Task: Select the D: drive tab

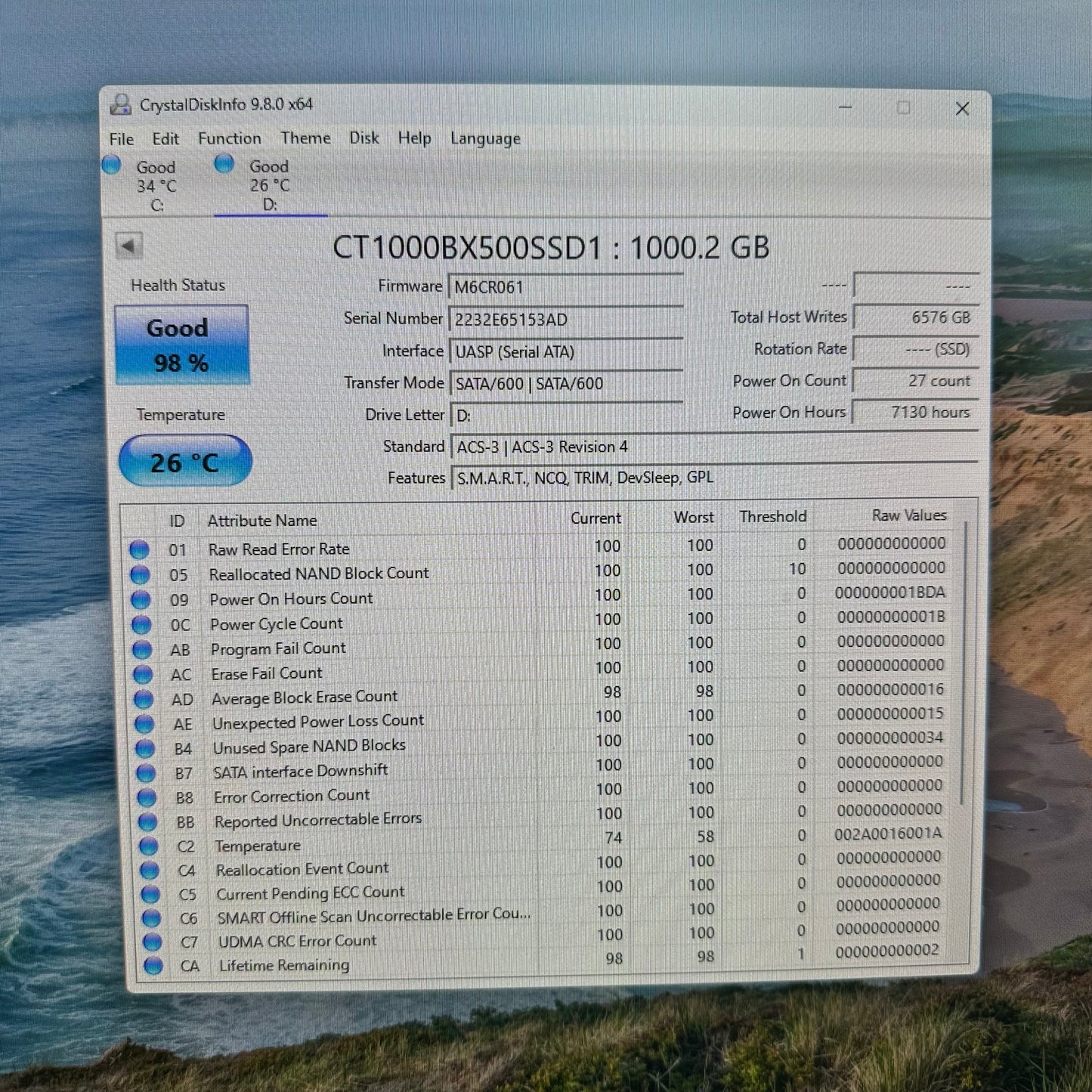Action: coord(270,185)
